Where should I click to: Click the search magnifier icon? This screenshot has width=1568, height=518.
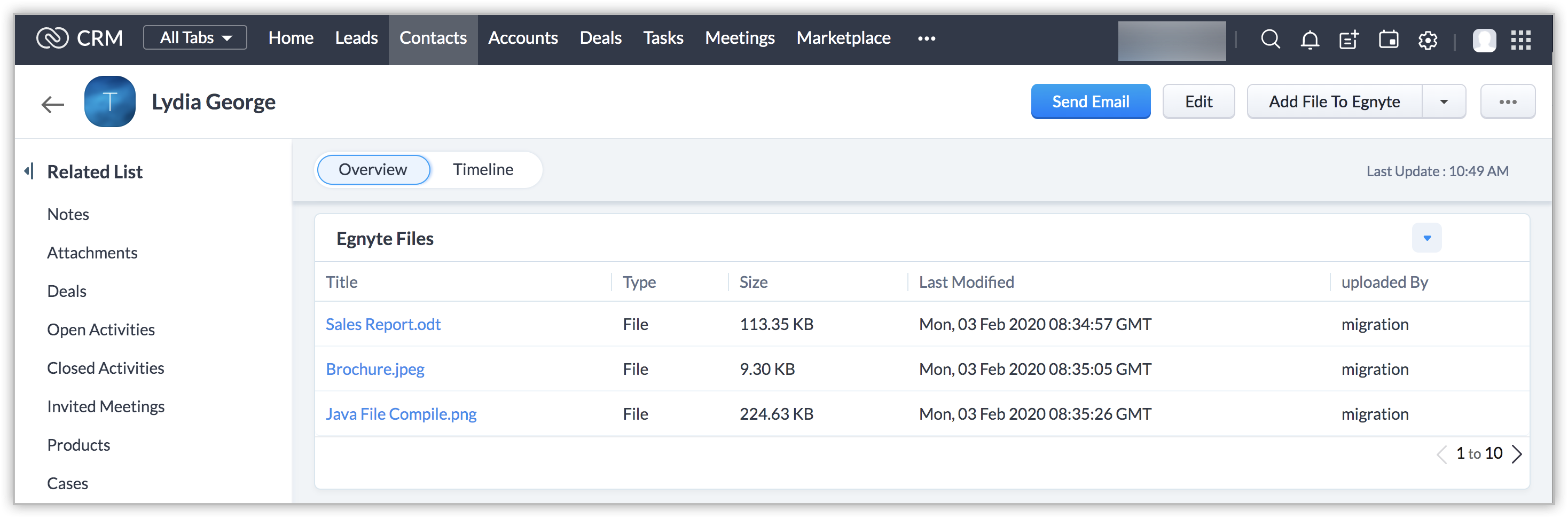coord(1270,40)
